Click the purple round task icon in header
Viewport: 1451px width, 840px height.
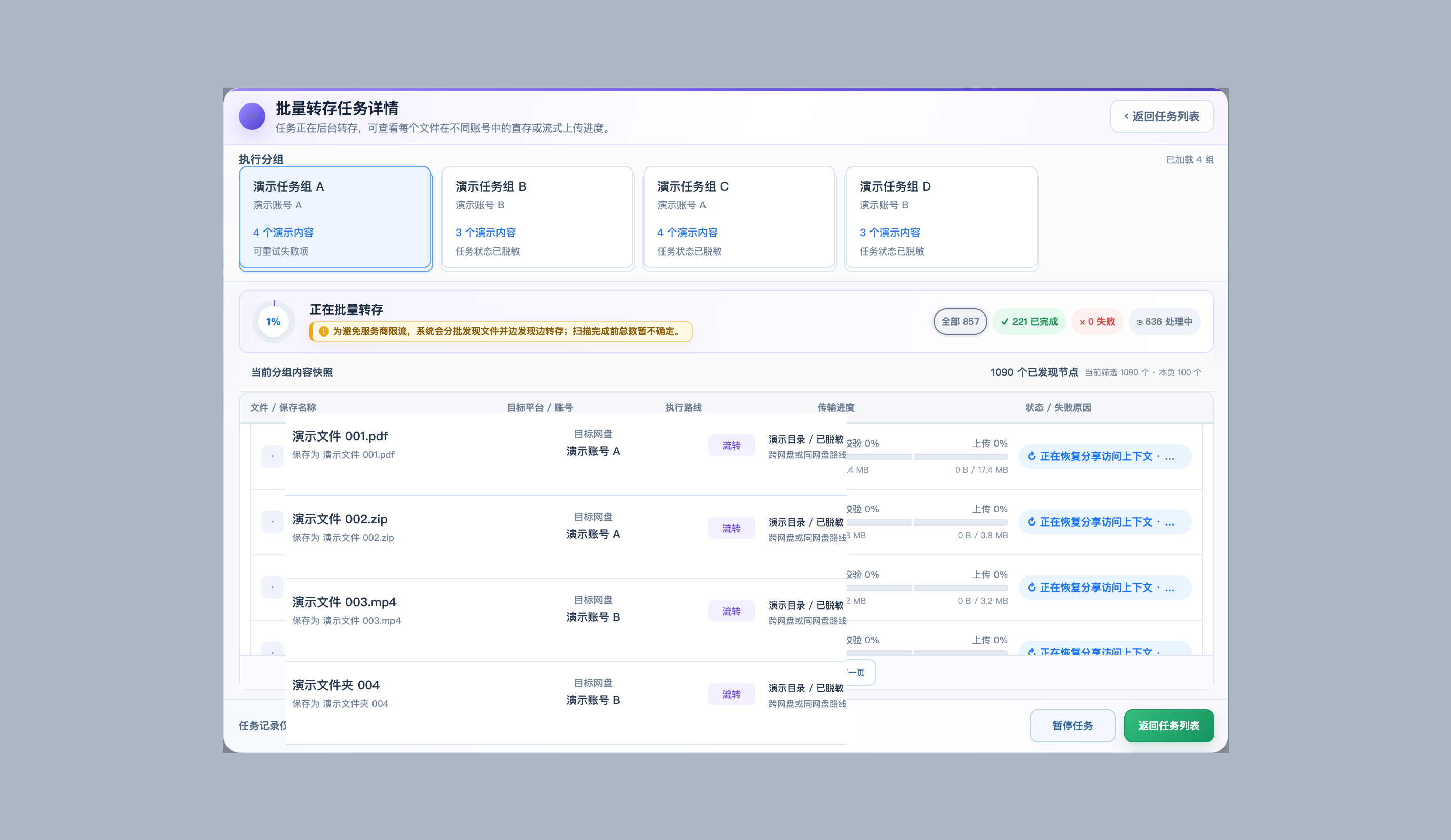(x=252, y=116)
